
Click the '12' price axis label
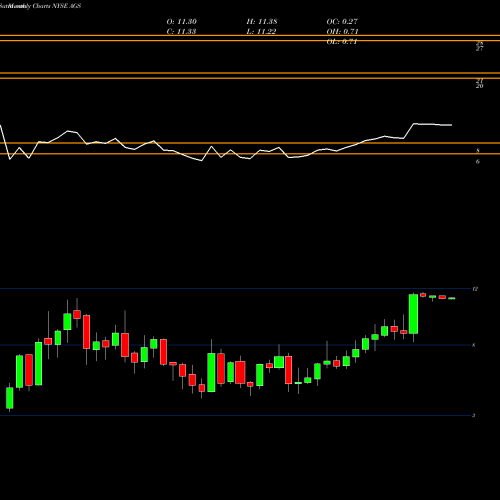475,289
